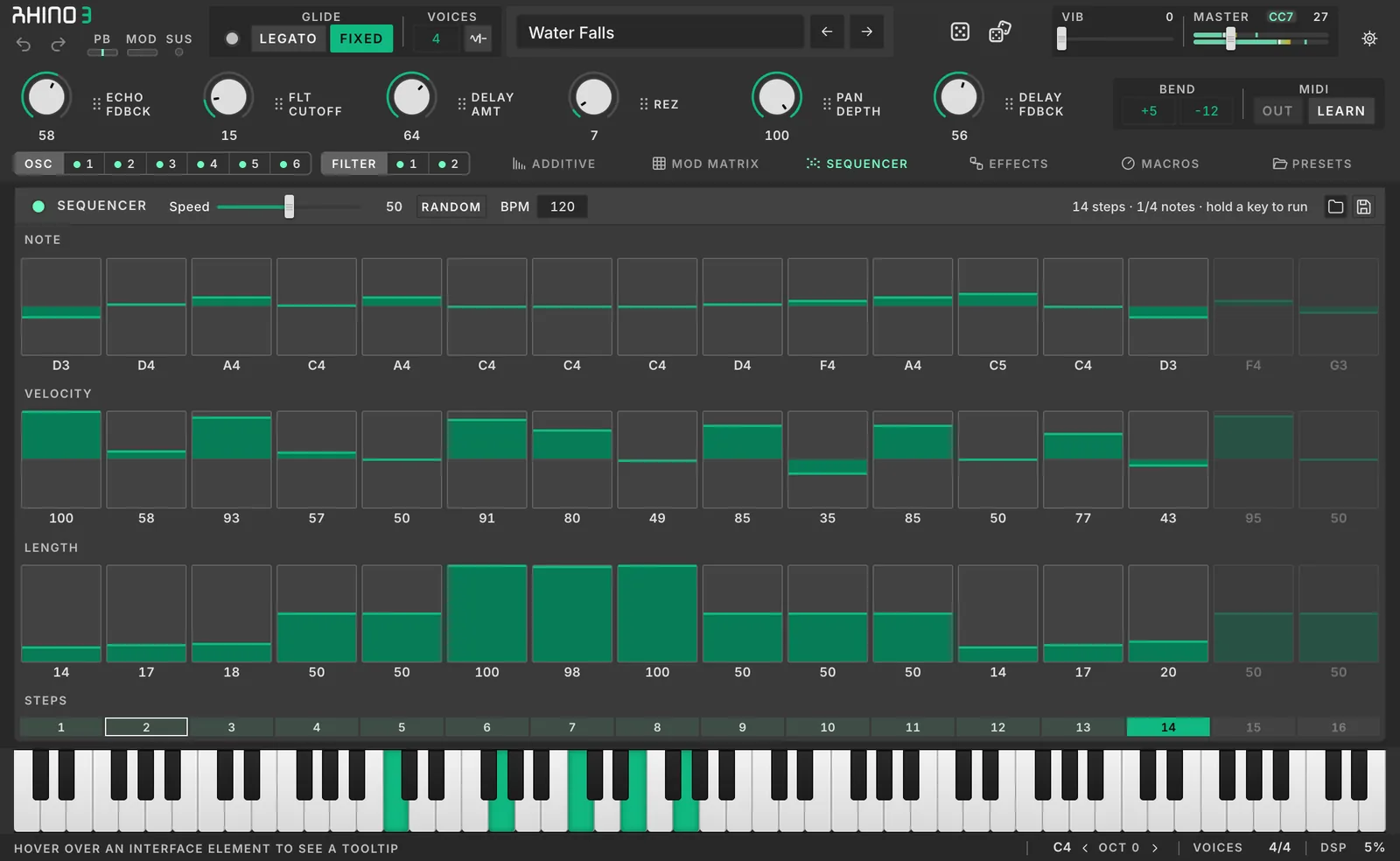The width and height of the screenshot is (1400, 861).
Task: Click the undo arrow icon
Action: 24,44
